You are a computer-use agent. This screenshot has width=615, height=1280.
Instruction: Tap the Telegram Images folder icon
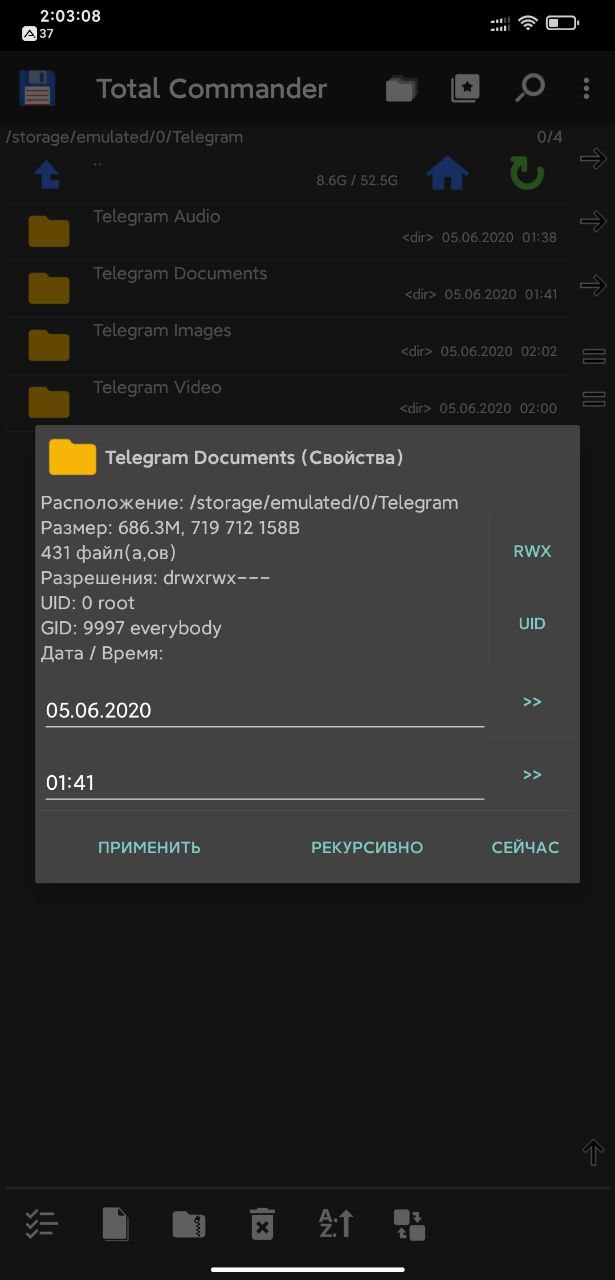click(x=49, y=345)
